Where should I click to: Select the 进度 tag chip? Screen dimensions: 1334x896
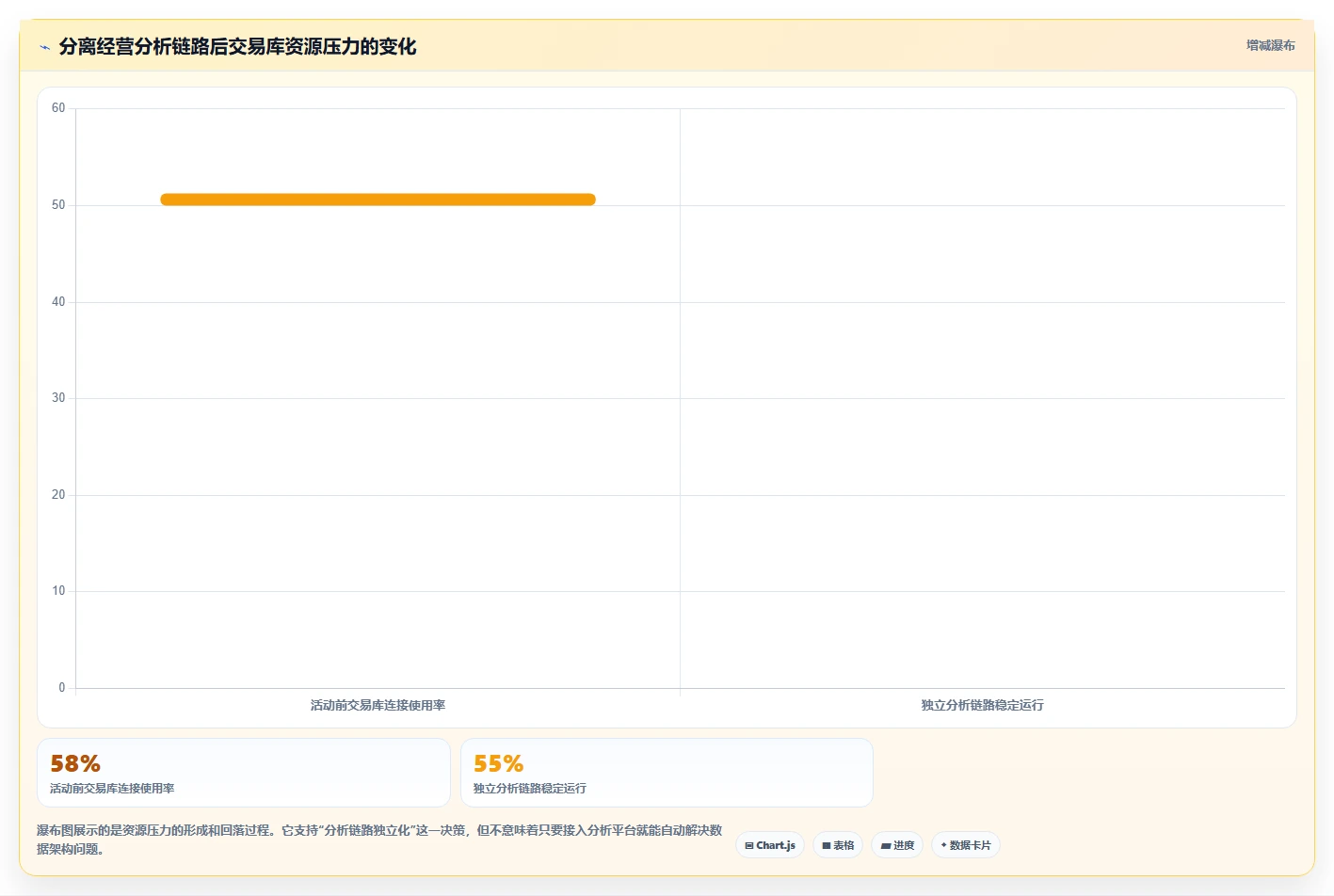tap(897, 845)
